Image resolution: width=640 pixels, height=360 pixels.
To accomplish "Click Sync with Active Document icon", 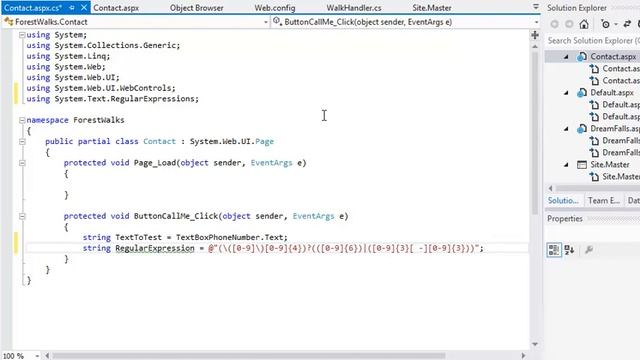I will click(x=627, y=24).
